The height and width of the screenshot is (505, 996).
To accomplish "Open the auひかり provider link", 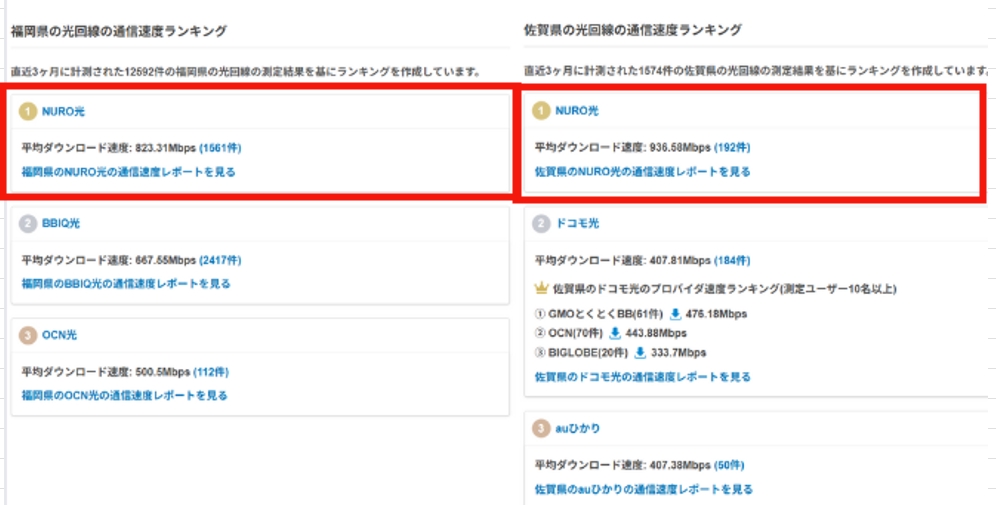I will pyautogui.click(x=577, y=429).
